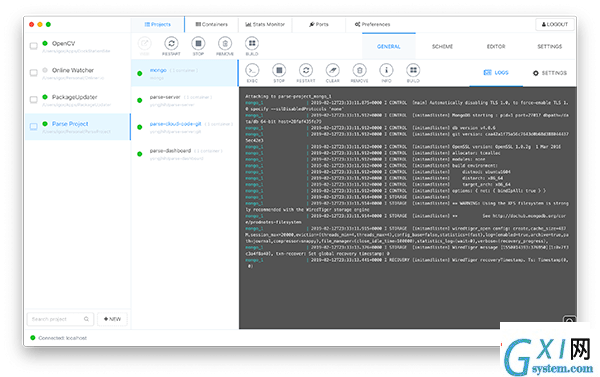600x377 pixels.
Task: Select the parse-cloud-code-git service entry
Action: point(185,127)
